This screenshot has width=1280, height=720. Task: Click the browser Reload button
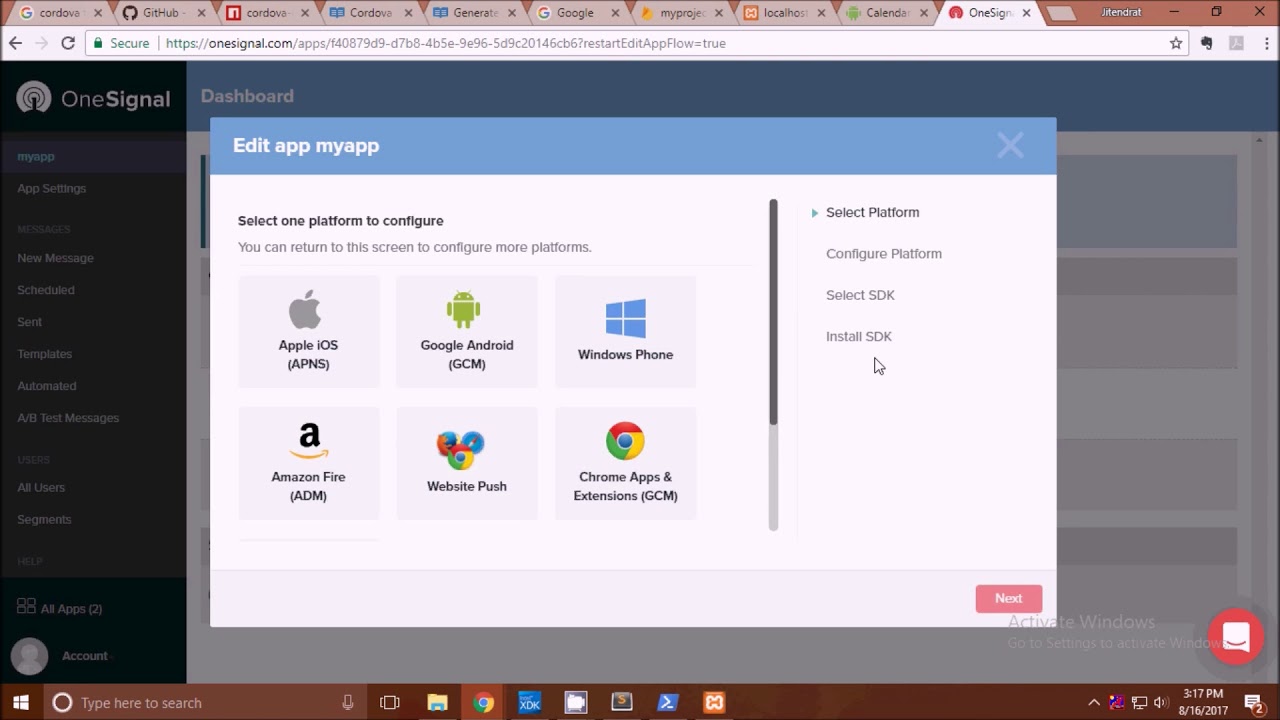click(68, 43)
